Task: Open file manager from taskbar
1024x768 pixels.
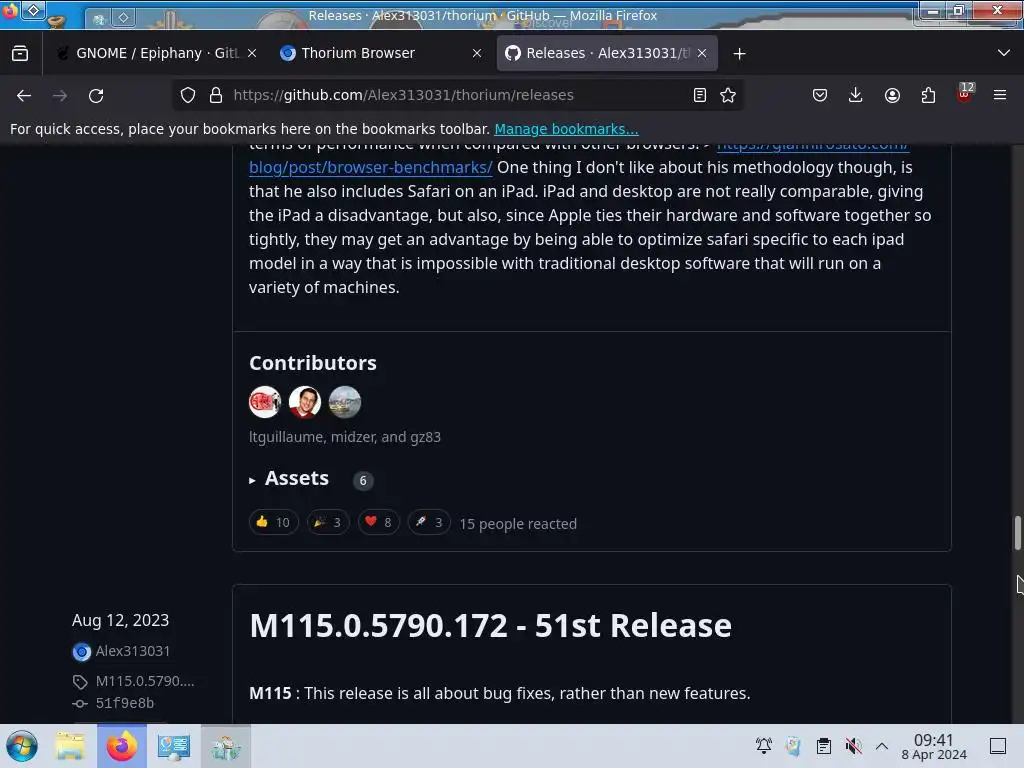Action: pyautogui.click(x=70, y=746)
